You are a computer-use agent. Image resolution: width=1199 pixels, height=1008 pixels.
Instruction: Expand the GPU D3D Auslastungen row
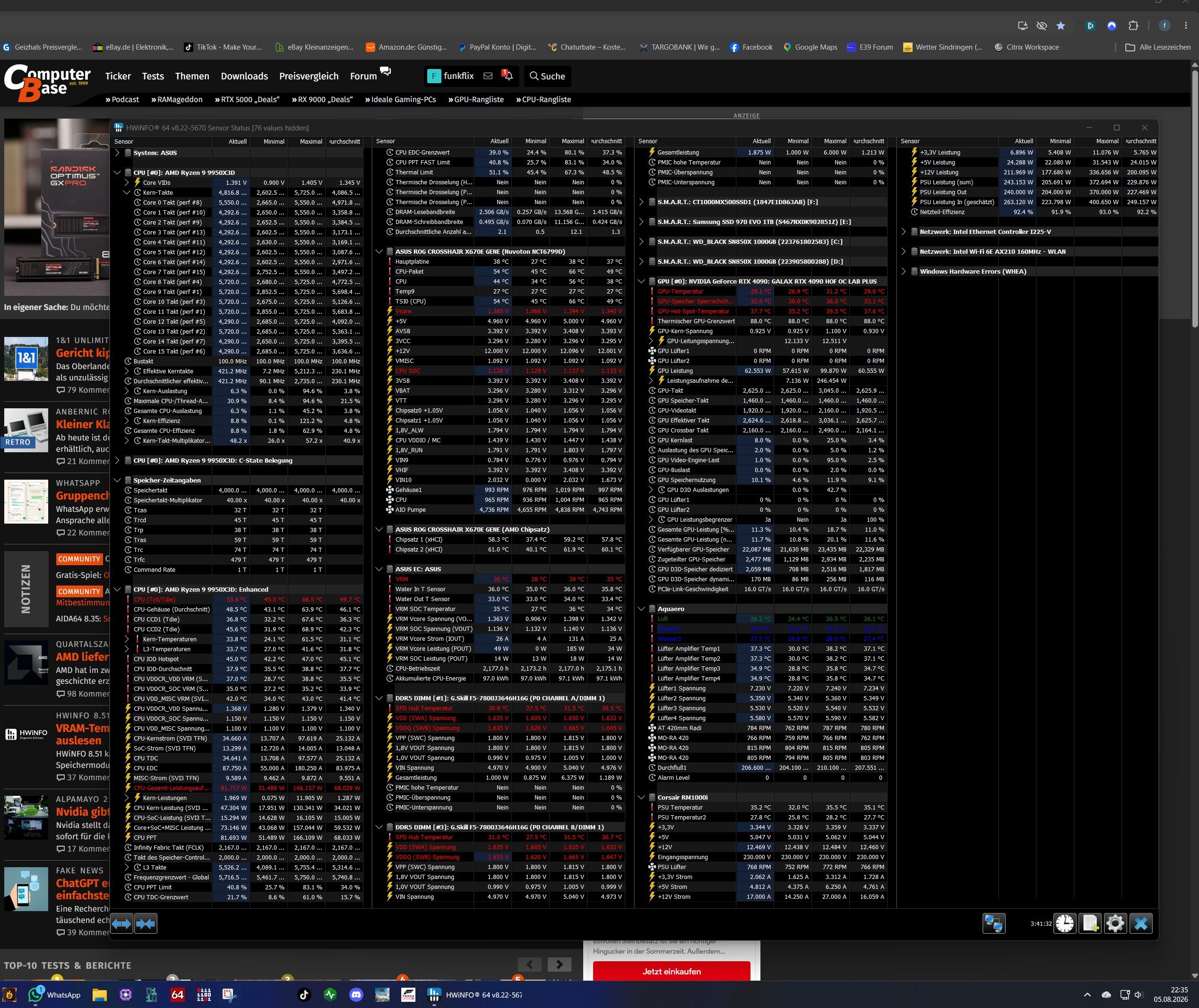[651, 490]
